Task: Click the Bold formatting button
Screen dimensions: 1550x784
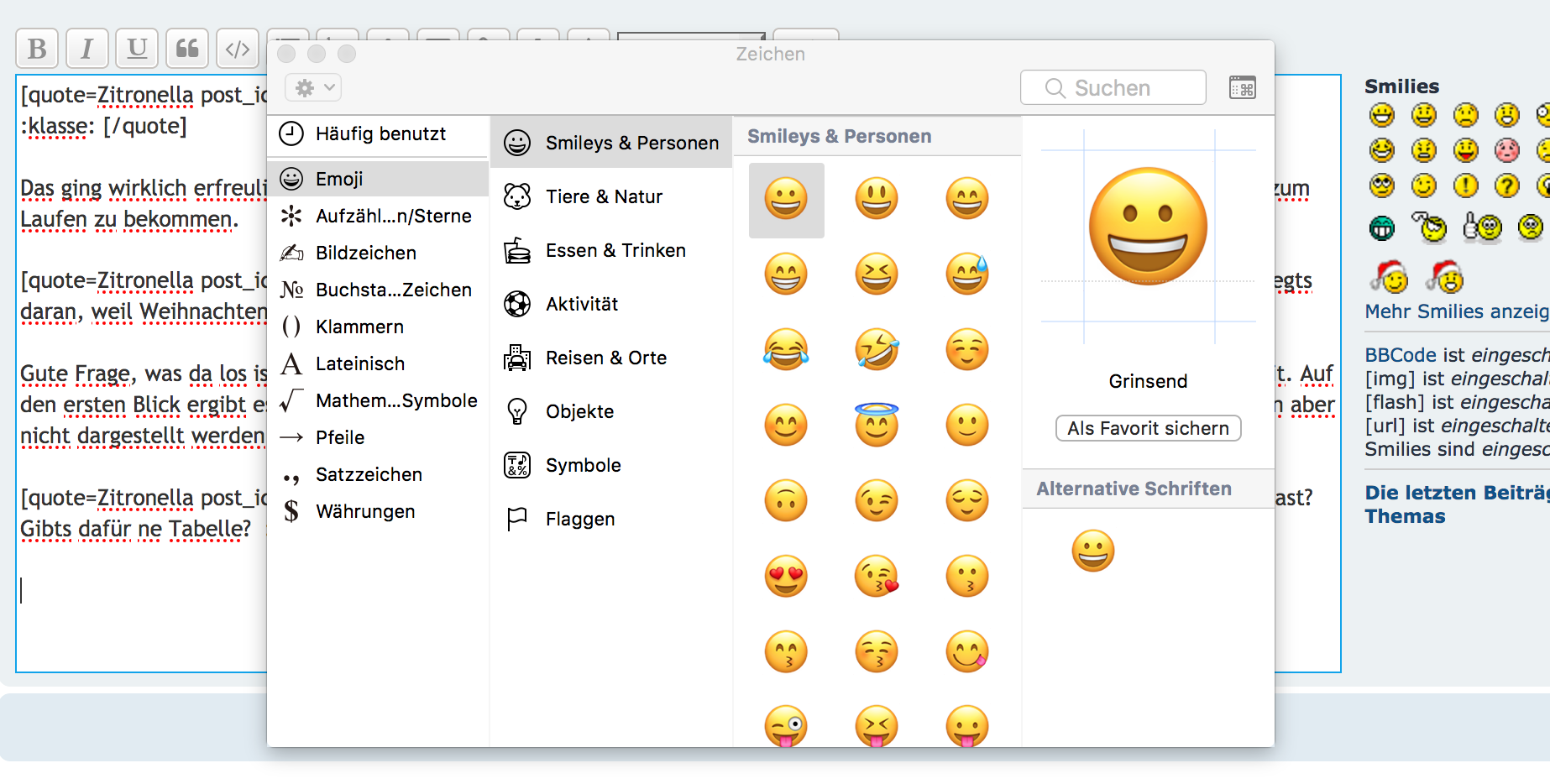Action: (37, 49)
